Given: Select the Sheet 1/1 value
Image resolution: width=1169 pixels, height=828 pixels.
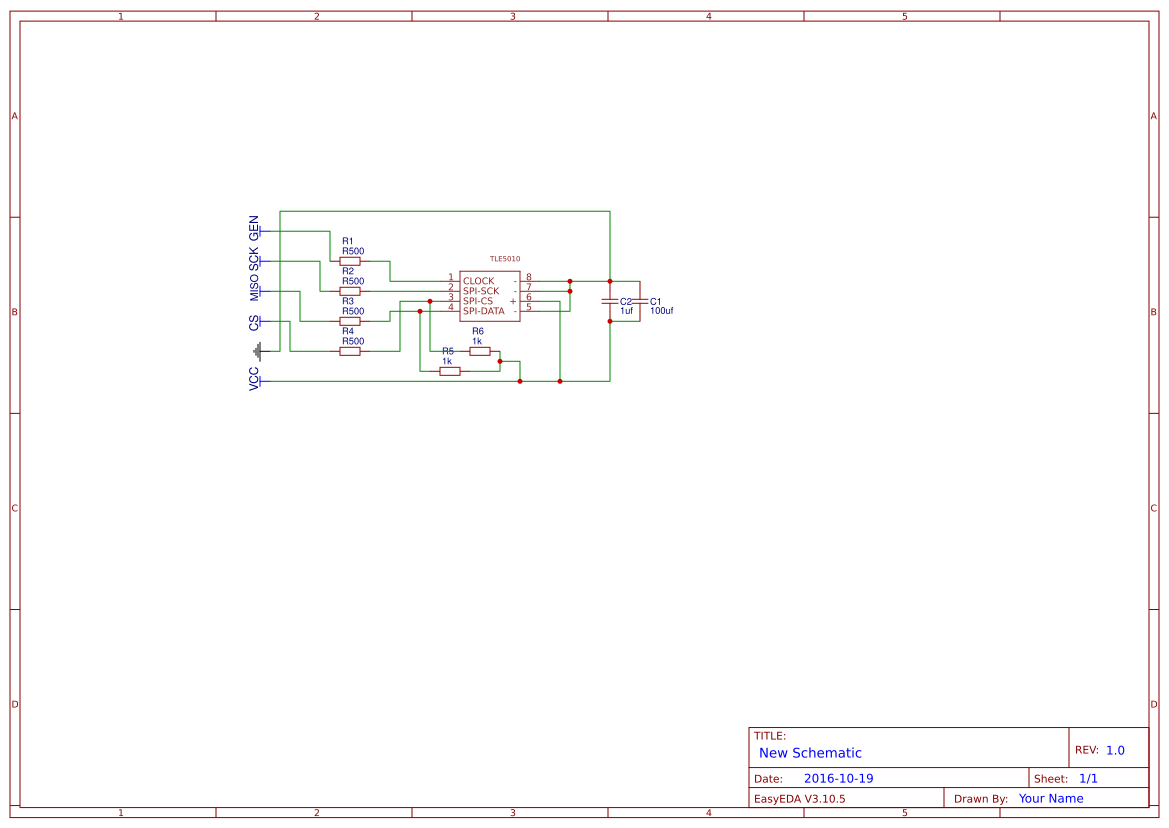Looking at the screenshot, I should click(x=1088, y=778).
